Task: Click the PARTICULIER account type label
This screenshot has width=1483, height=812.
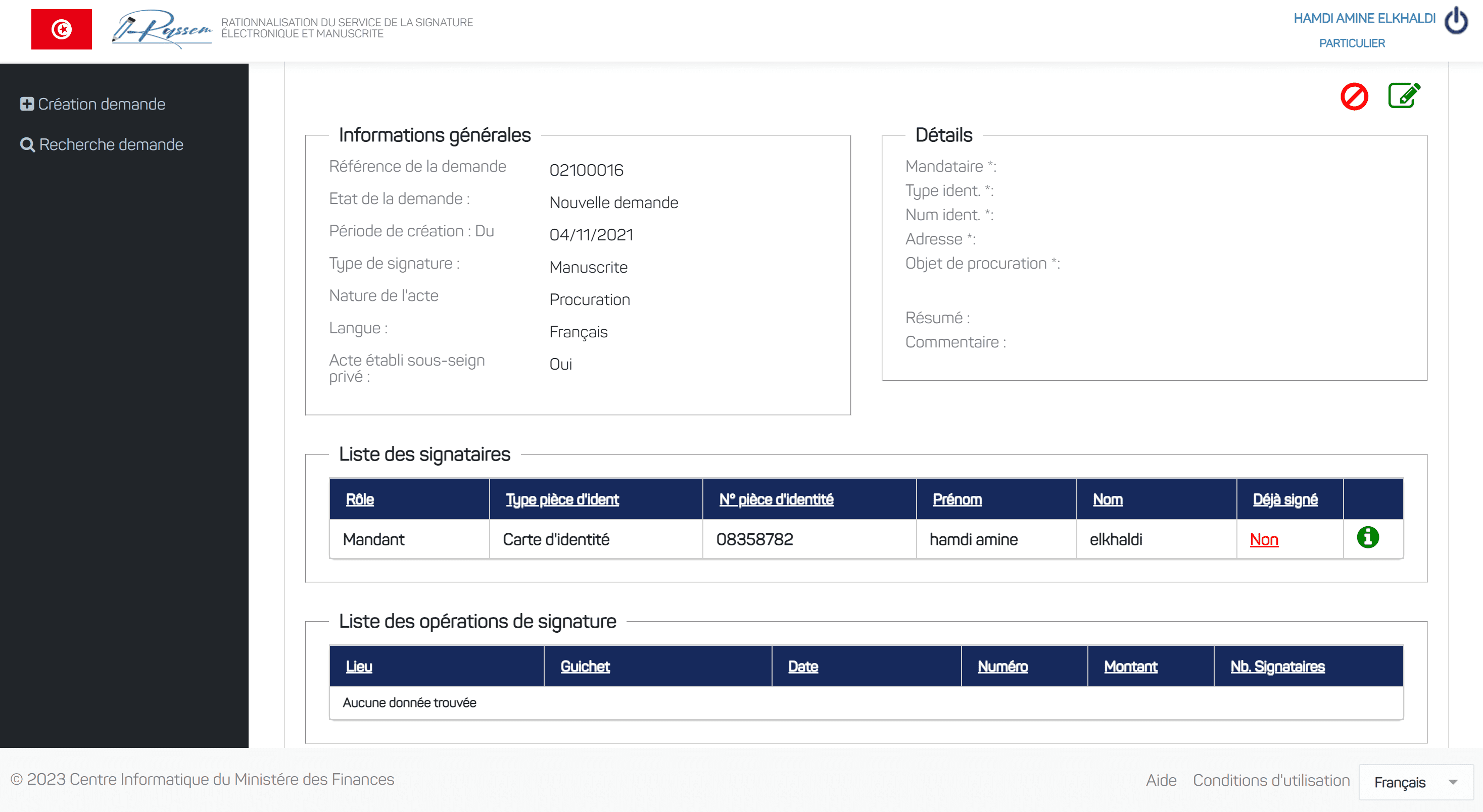Action: [1352, 43]
